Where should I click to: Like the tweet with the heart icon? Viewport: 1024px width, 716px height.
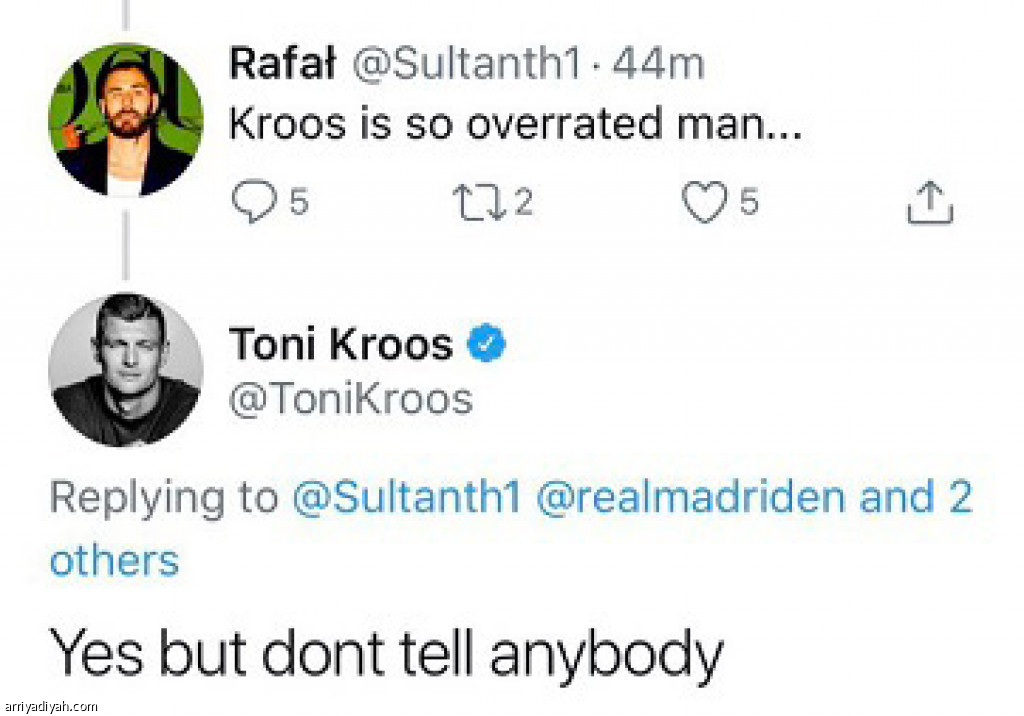tap(704, 201)
